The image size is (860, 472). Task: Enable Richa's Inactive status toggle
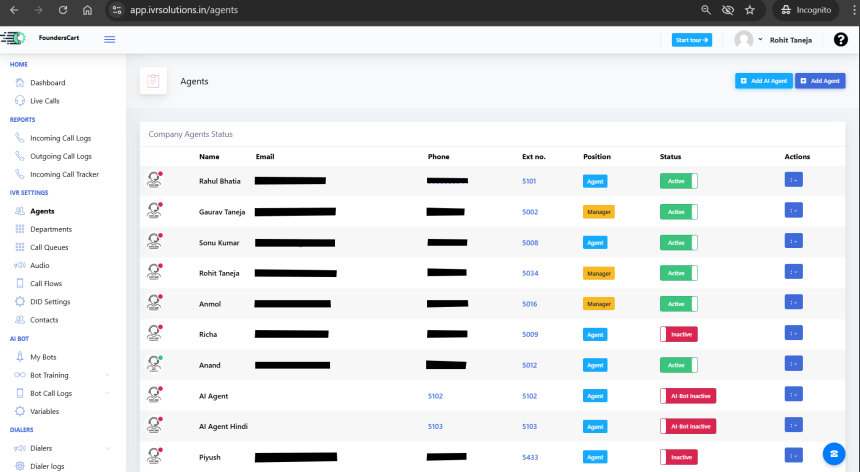(678, 334)
